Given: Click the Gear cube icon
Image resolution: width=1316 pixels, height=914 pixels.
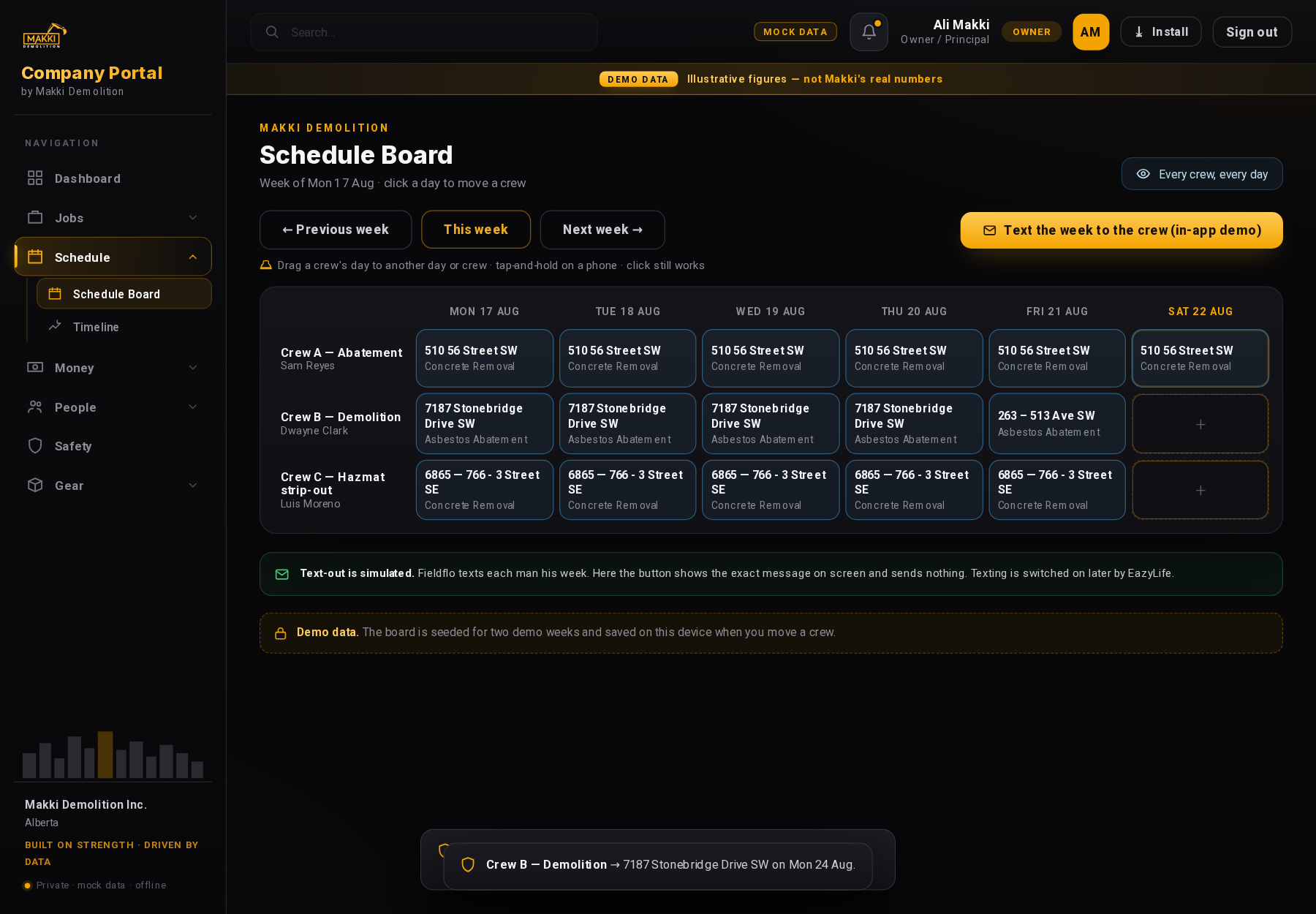Looking at the screenshot, I should [35, 486].
